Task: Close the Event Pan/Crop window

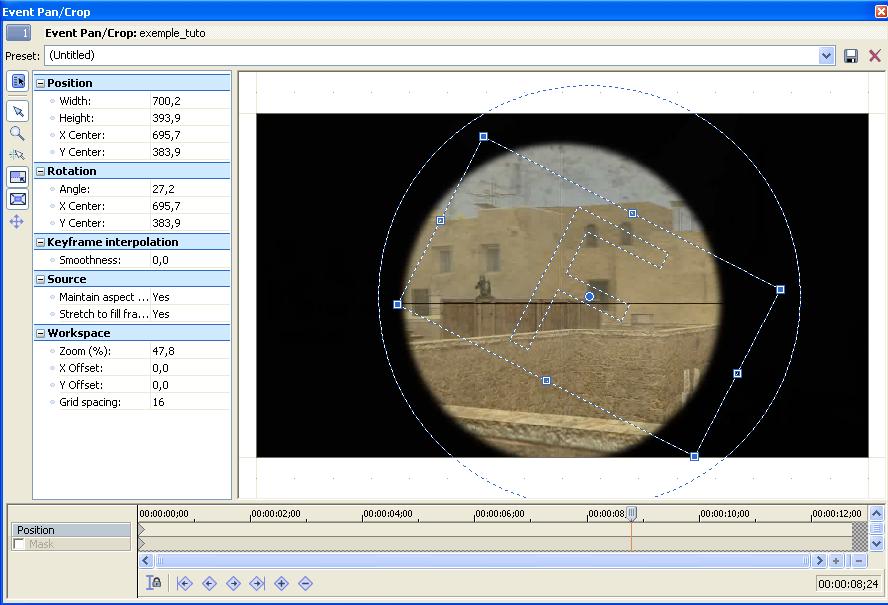Action: (881, 11)
